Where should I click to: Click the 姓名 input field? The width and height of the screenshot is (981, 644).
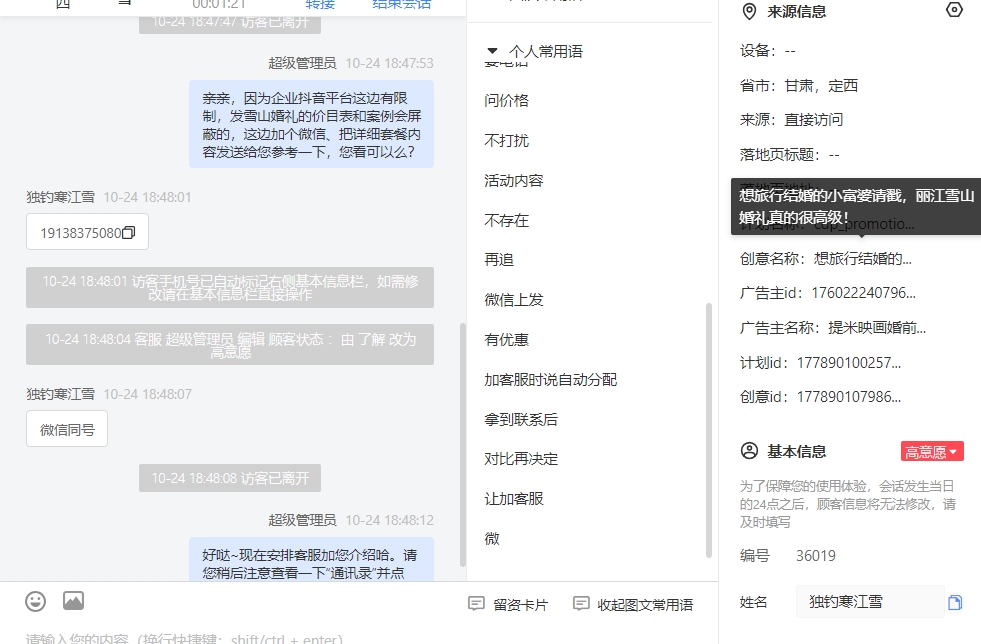[x=870, y=602]
